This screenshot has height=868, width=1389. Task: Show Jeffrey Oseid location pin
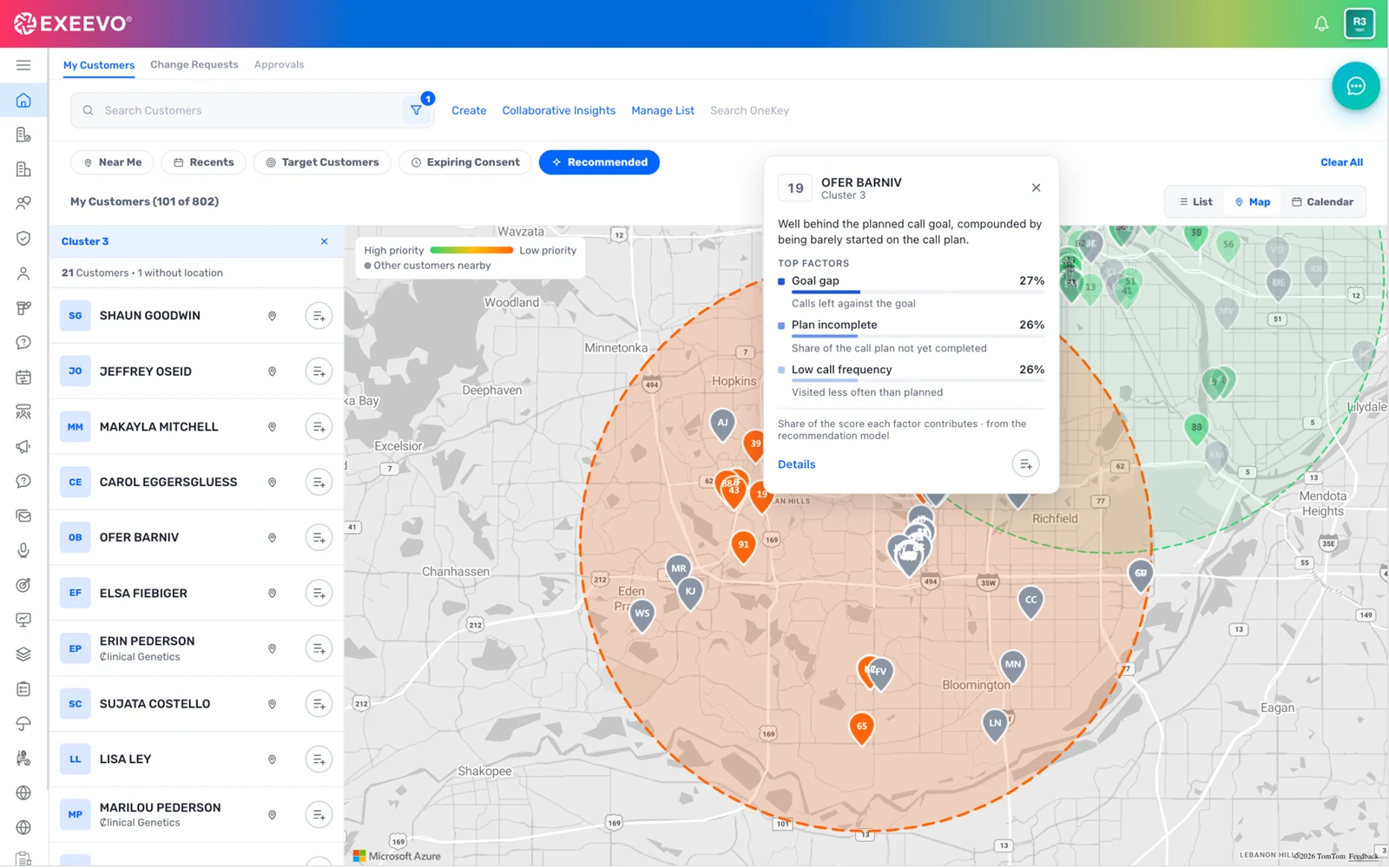point(272,372)
